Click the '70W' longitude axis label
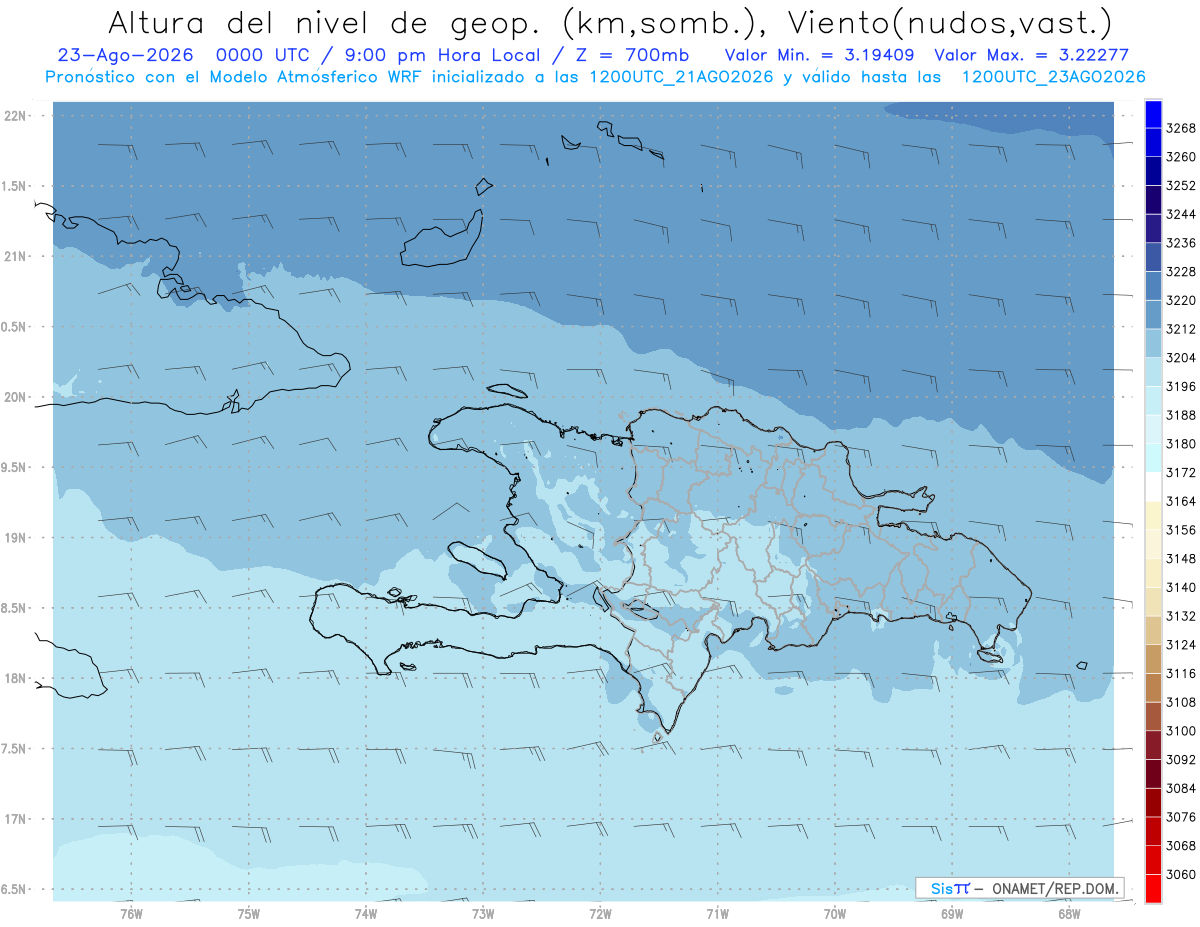Viewport: 1200px width, 927px height. click(835, 913)
